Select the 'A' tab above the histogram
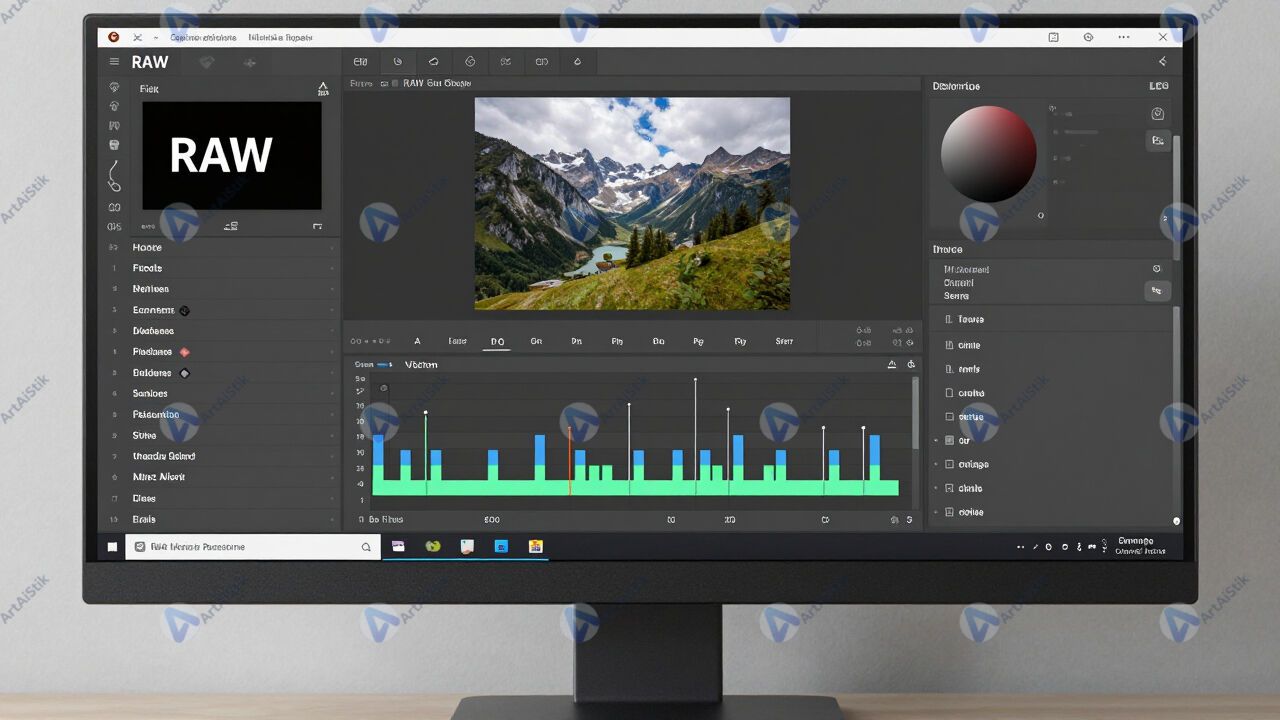 pos(418,342)
